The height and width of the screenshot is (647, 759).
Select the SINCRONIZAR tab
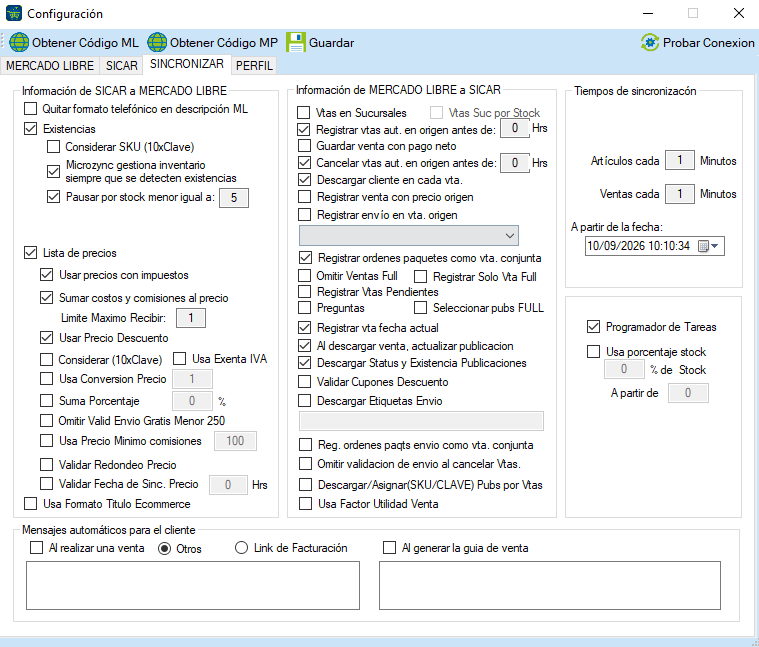tap(186, 64)
